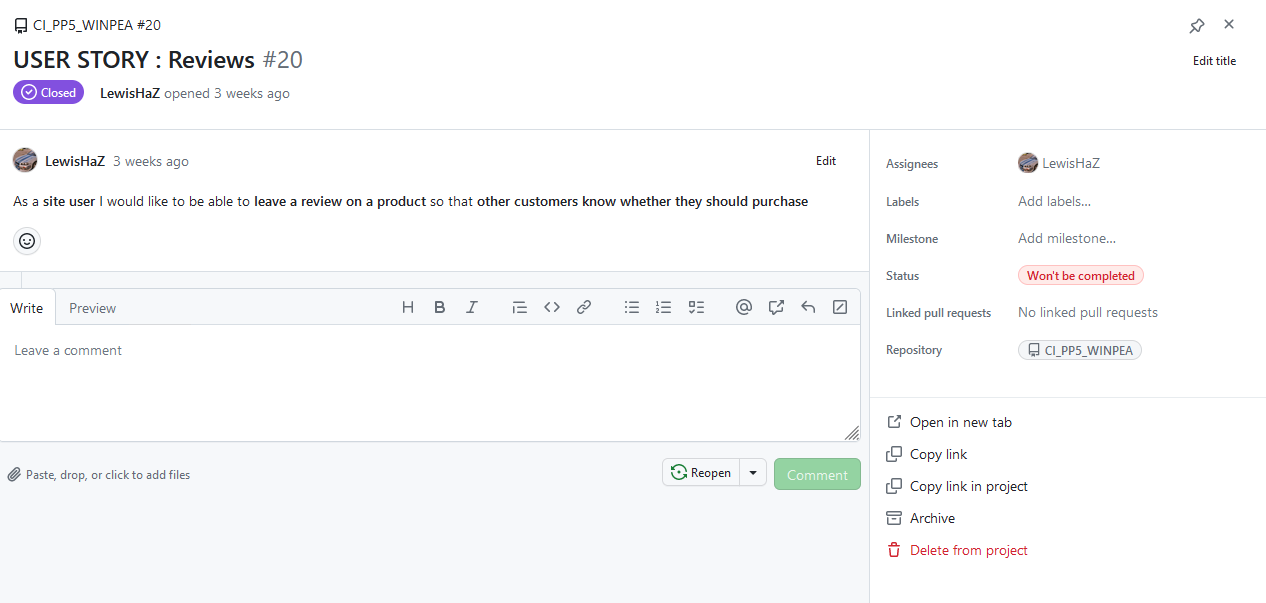The width and height of the screenshot is (1266, 603).
Task: Click the Assignees label
Action: coord(912,164)
